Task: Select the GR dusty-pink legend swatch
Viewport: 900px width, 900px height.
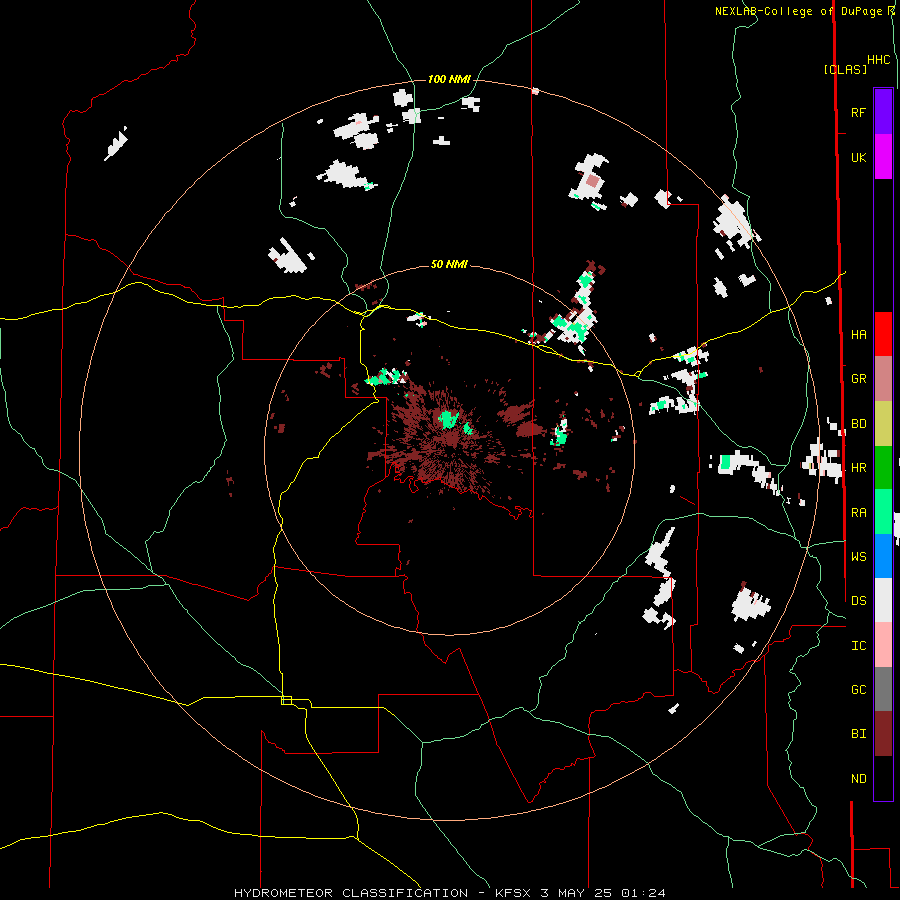Action: [x=883, y=378]
